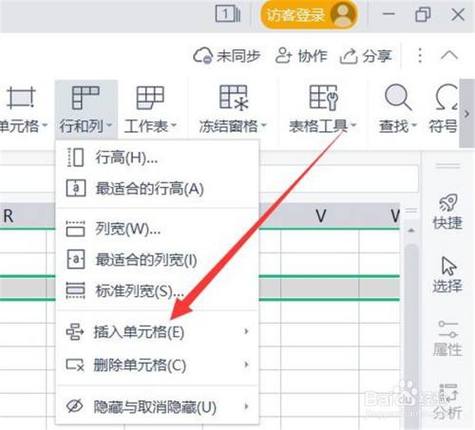Open the 查找 dropdown arrow
Viewport: 475px width, 430px height.
[x=414, y=126]
